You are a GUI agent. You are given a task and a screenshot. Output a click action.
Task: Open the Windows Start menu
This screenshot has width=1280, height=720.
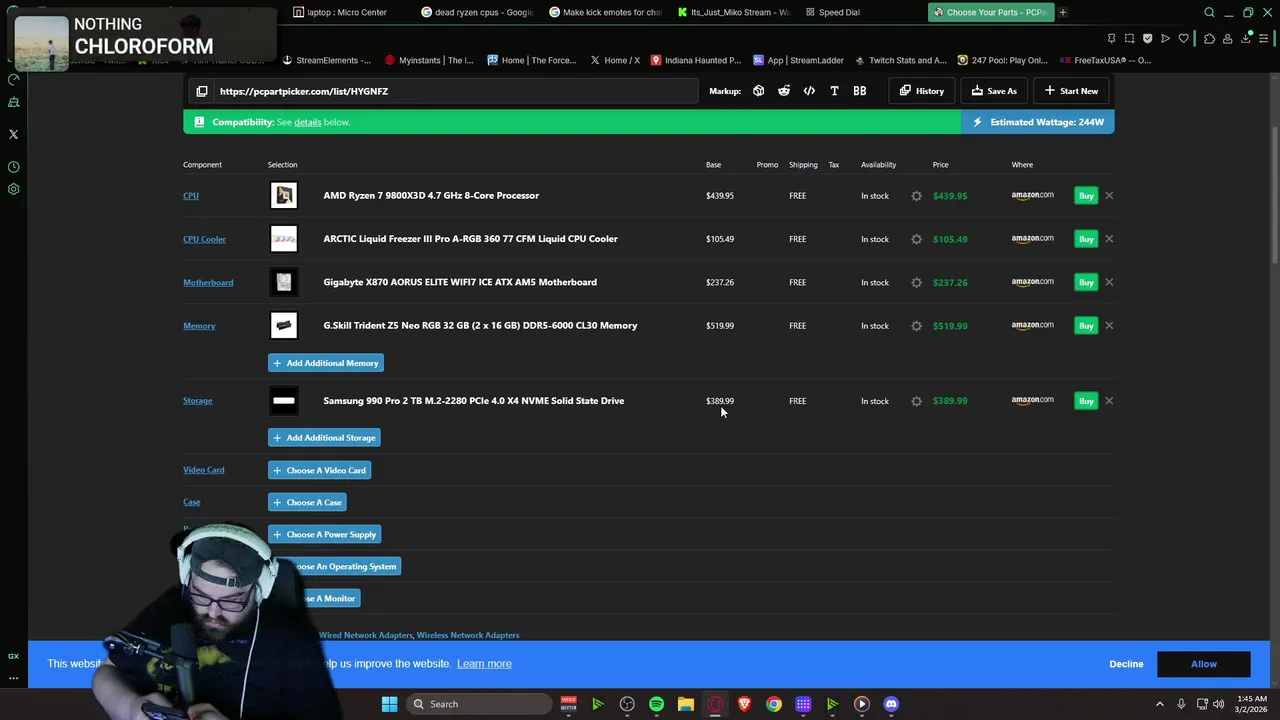389,704
